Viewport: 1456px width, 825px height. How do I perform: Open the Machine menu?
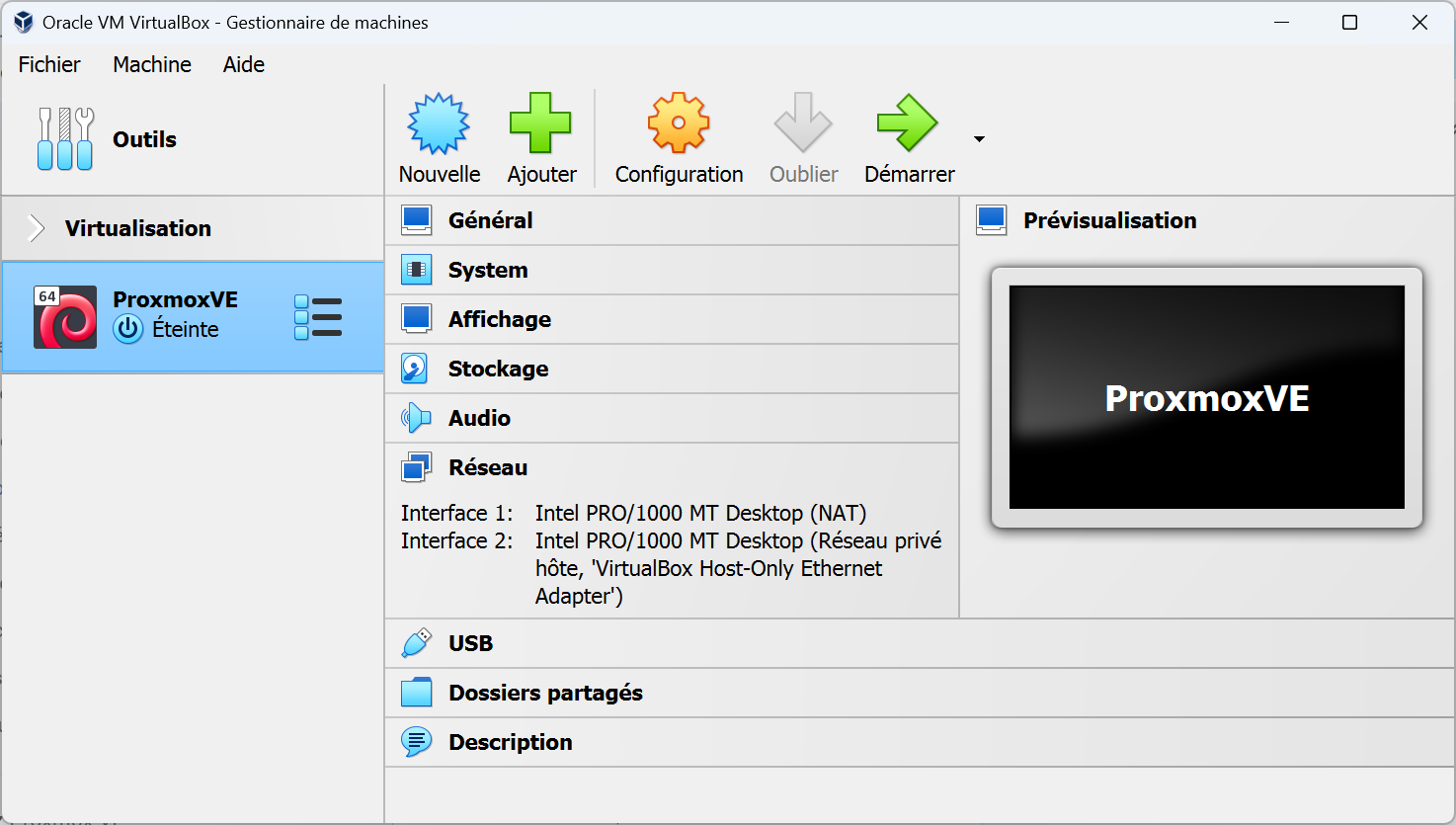tap(151, 64)
